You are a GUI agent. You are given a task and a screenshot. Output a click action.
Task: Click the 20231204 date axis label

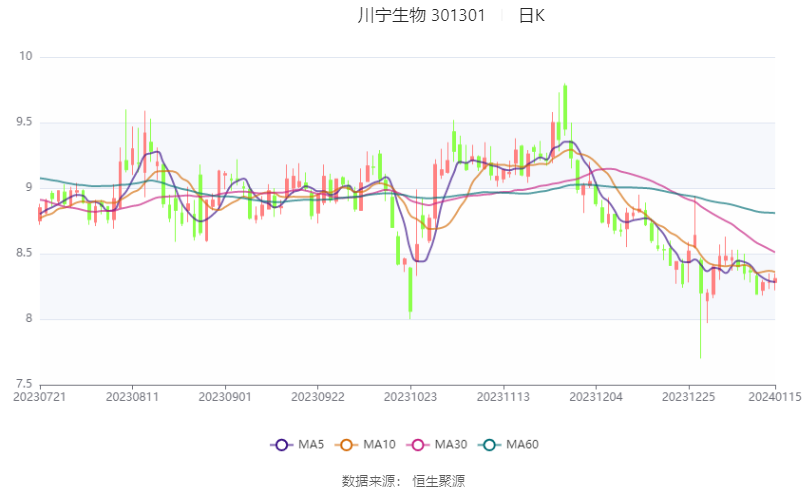595,397
